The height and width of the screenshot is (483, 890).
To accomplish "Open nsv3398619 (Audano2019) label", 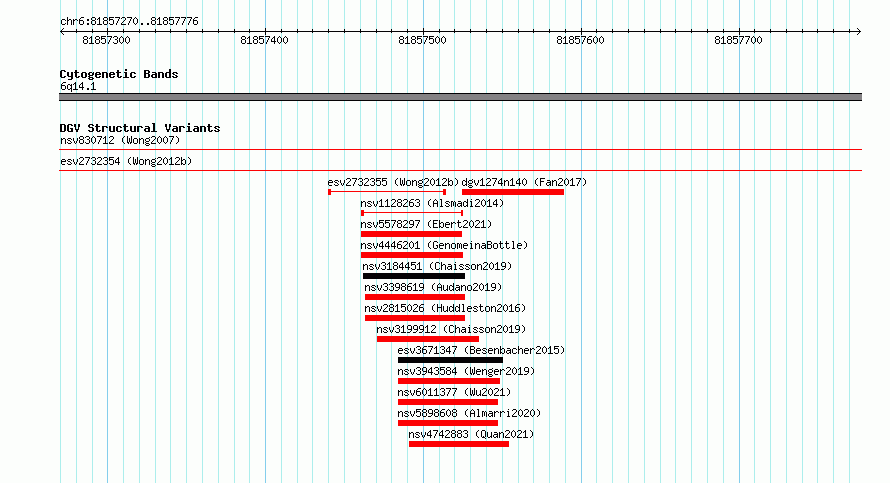I will tap(433, 287).
